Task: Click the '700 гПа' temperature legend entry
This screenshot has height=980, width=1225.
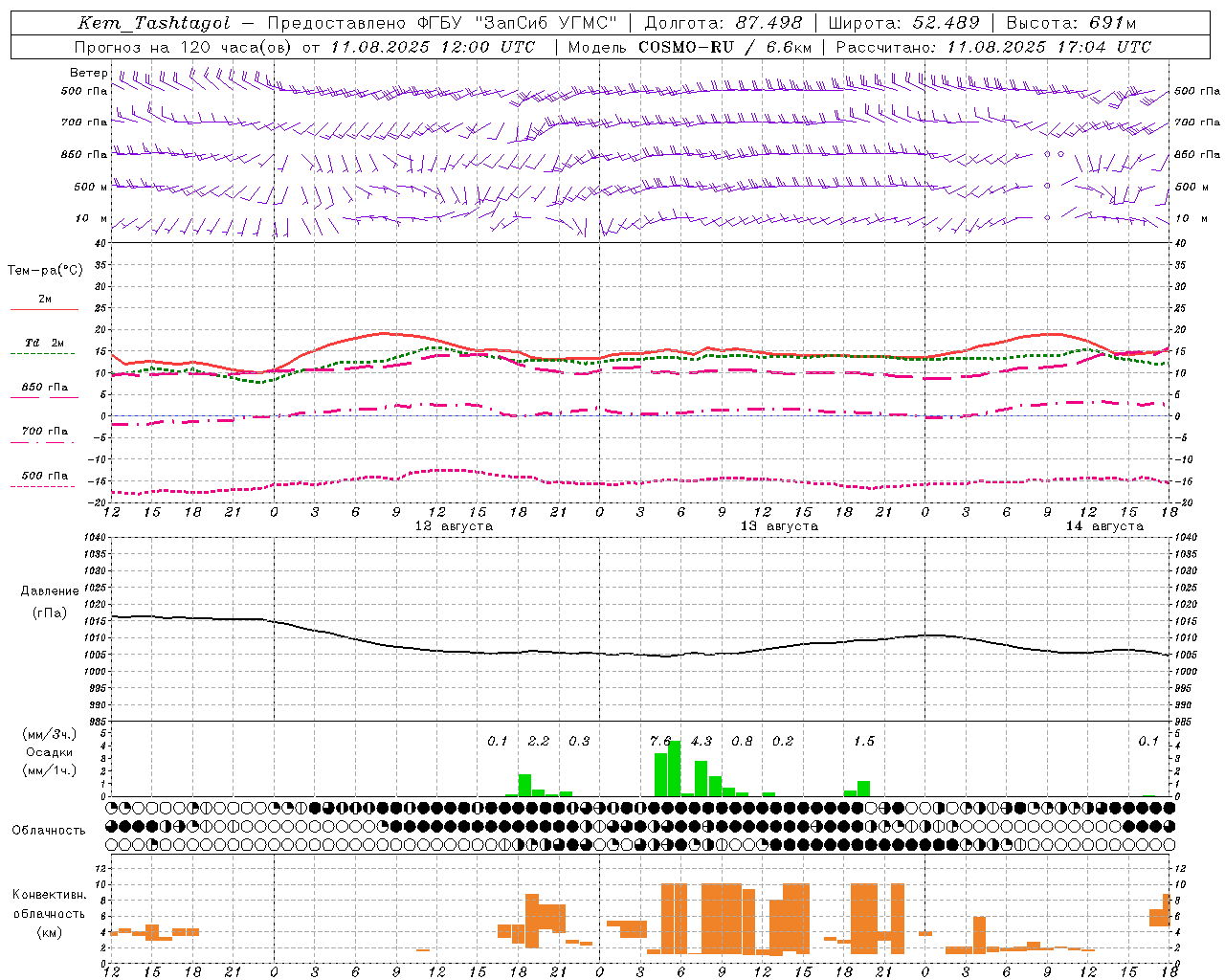Action: tap(45, 432)
